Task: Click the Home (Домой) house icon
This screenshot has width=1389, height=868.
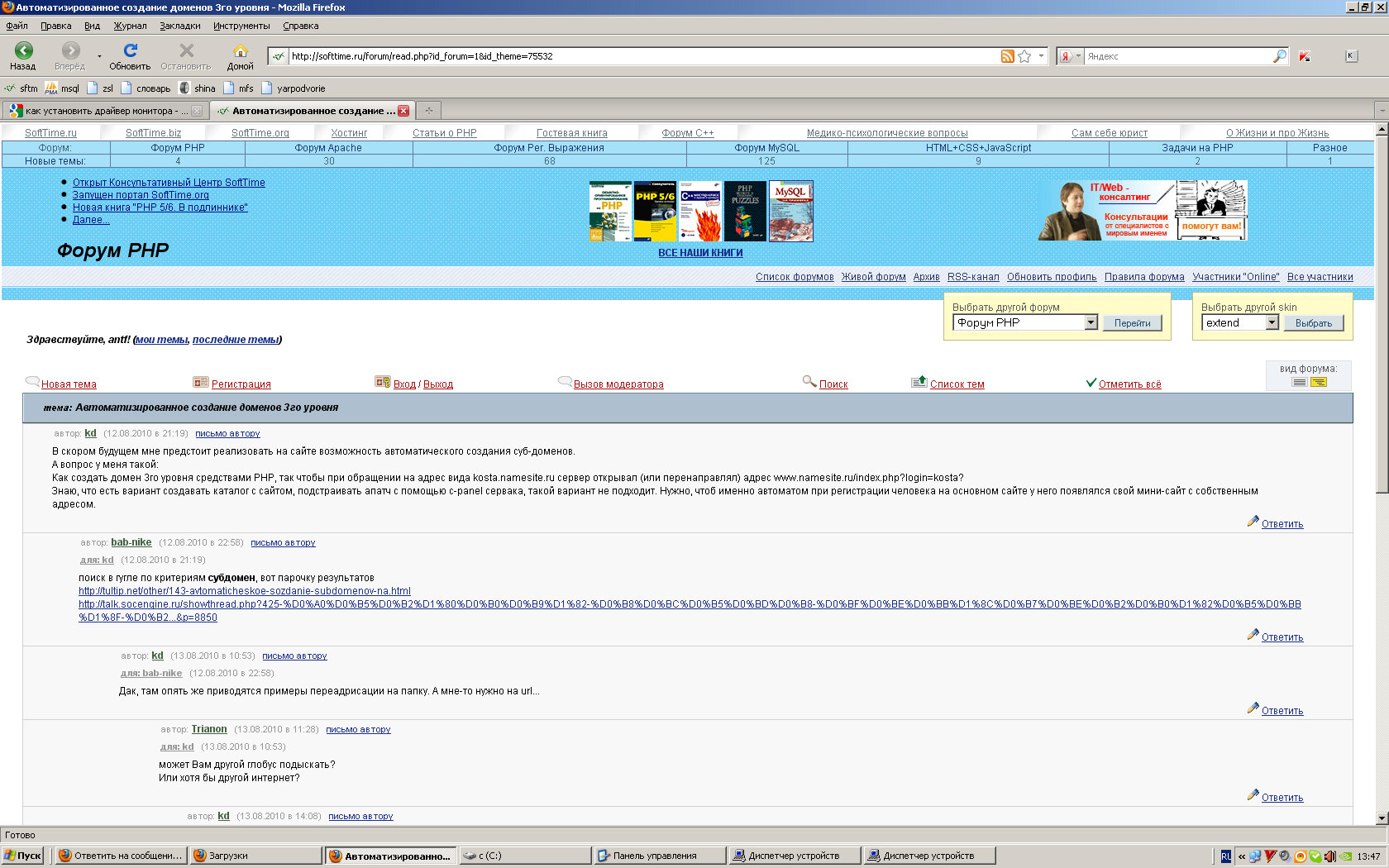Action: (x=240, y=50)
